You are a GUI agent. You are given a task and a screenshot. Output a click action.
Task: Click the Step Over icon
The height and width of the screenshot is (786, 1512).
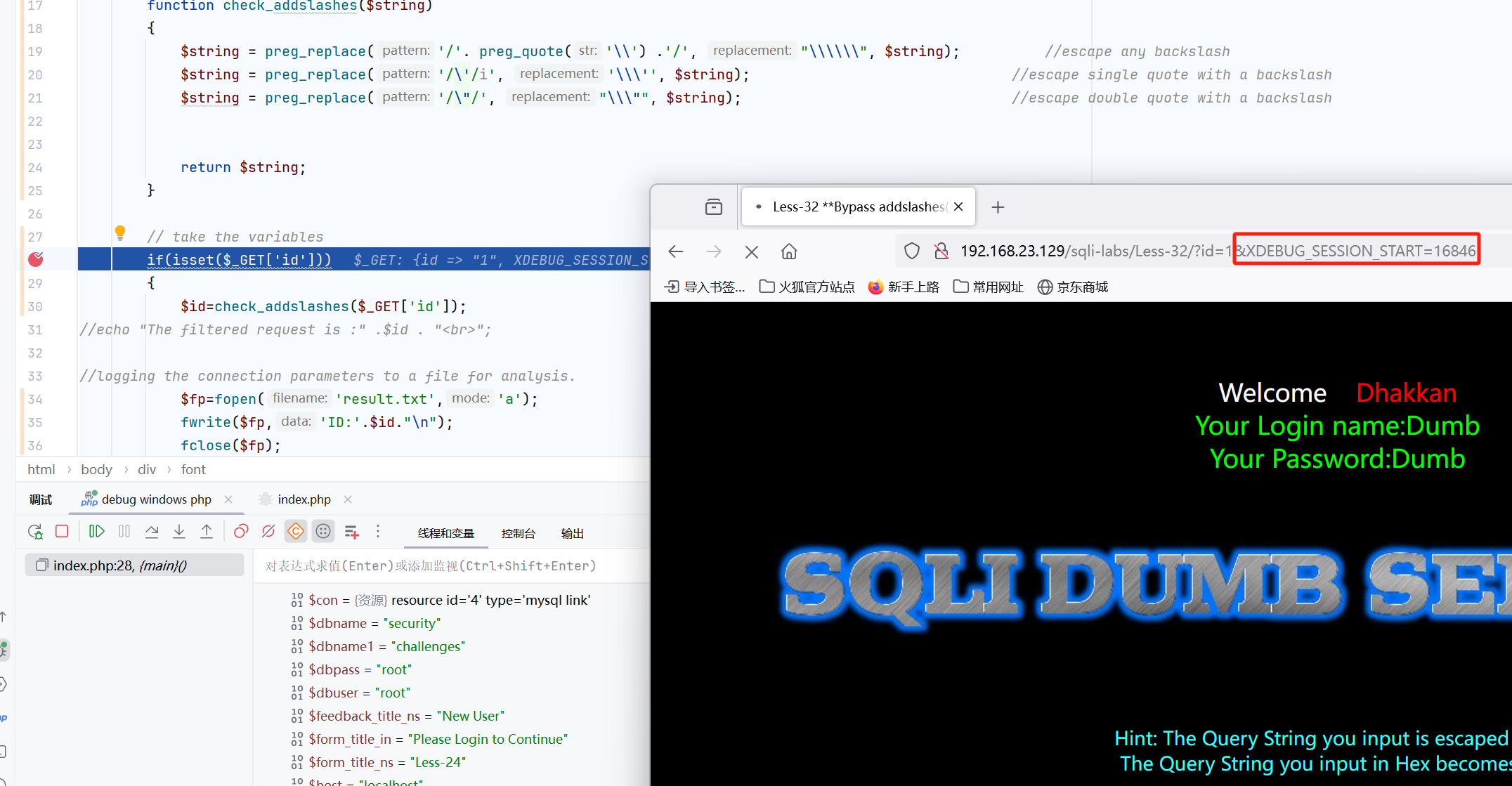click(152, 532)
